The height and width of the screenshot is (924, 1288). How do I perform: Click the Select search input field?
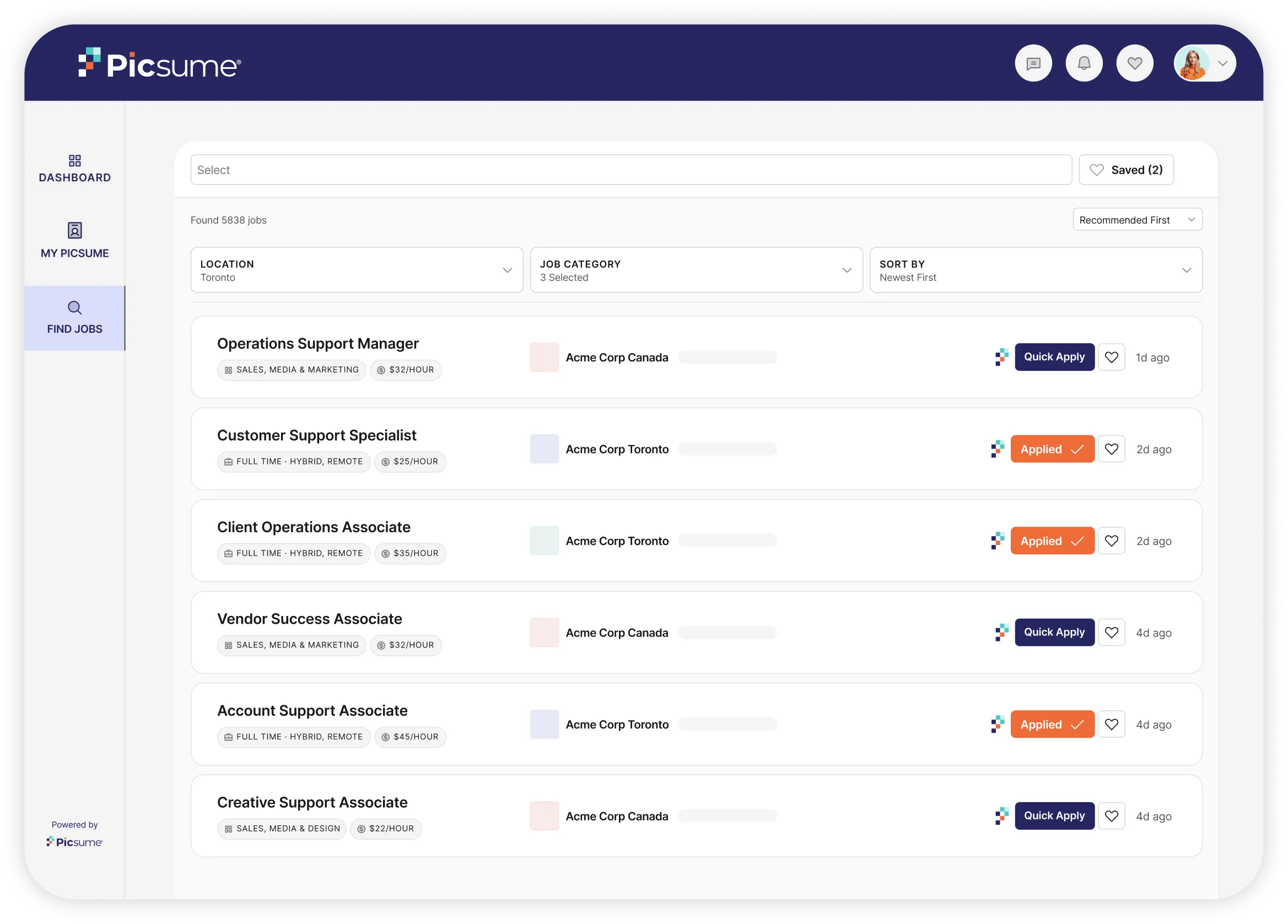tap(630, 170)
